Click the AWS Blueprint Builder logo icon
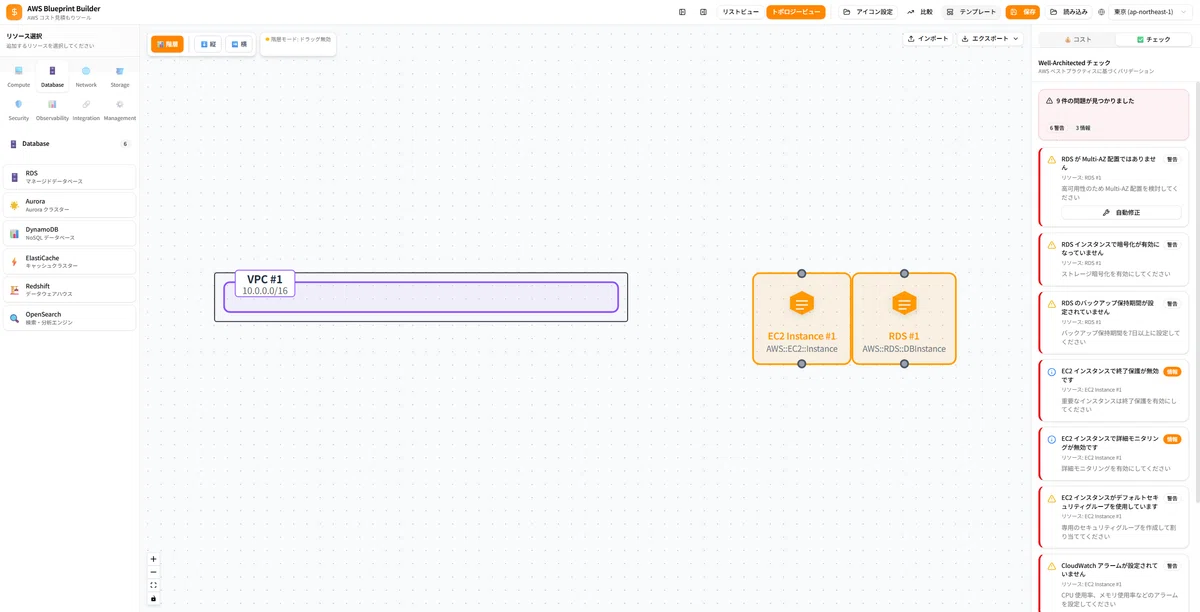This screenshot has height=612, width=1200. point(14,12)
